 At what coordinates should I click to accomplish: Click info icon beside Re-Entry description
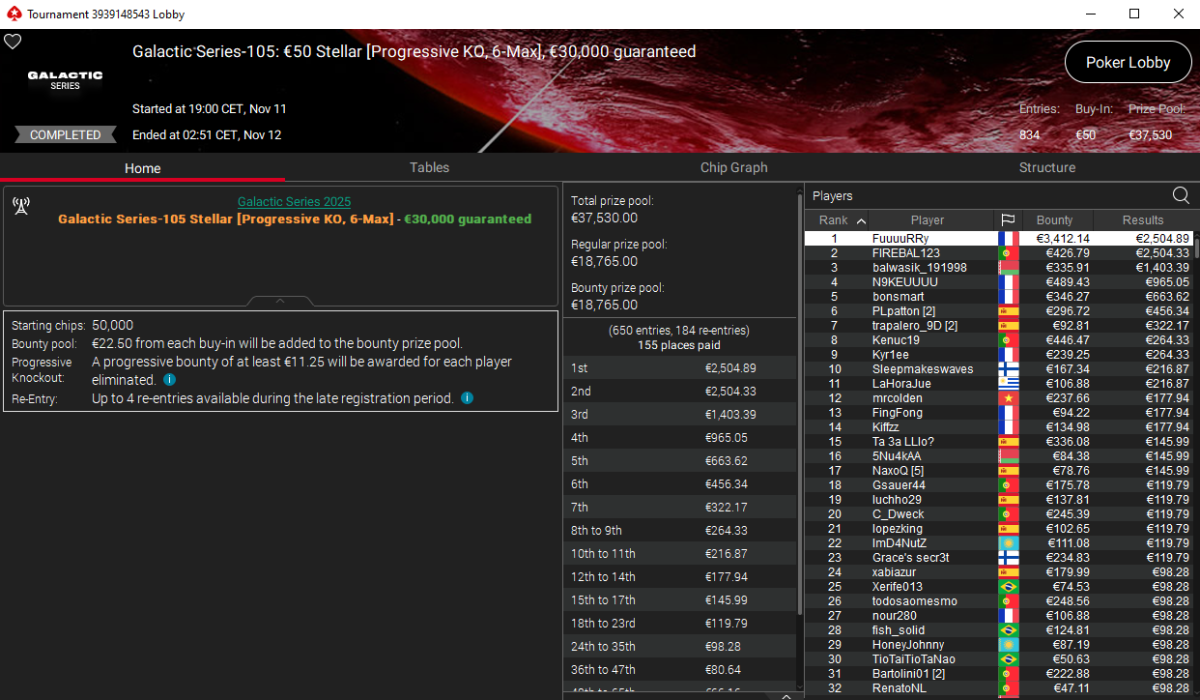467,398
